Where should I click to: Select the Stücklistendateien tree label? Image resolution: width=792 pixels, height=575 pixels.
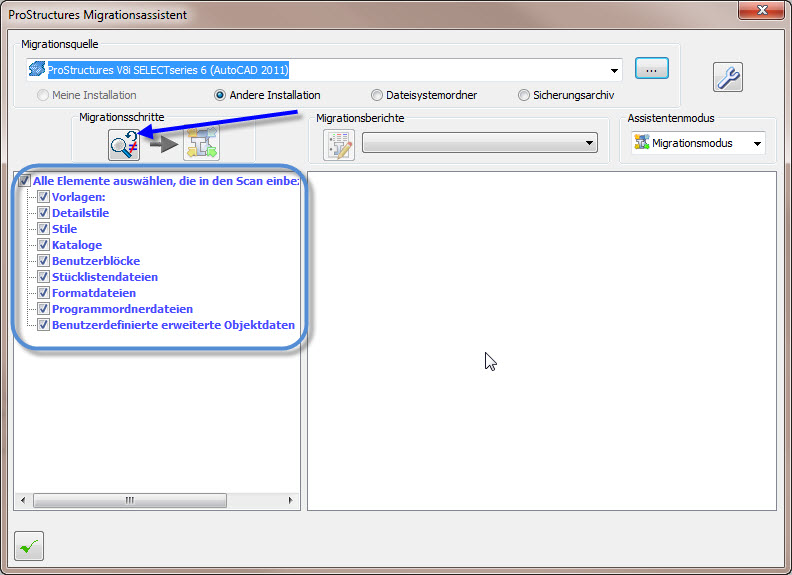[105, 276]
